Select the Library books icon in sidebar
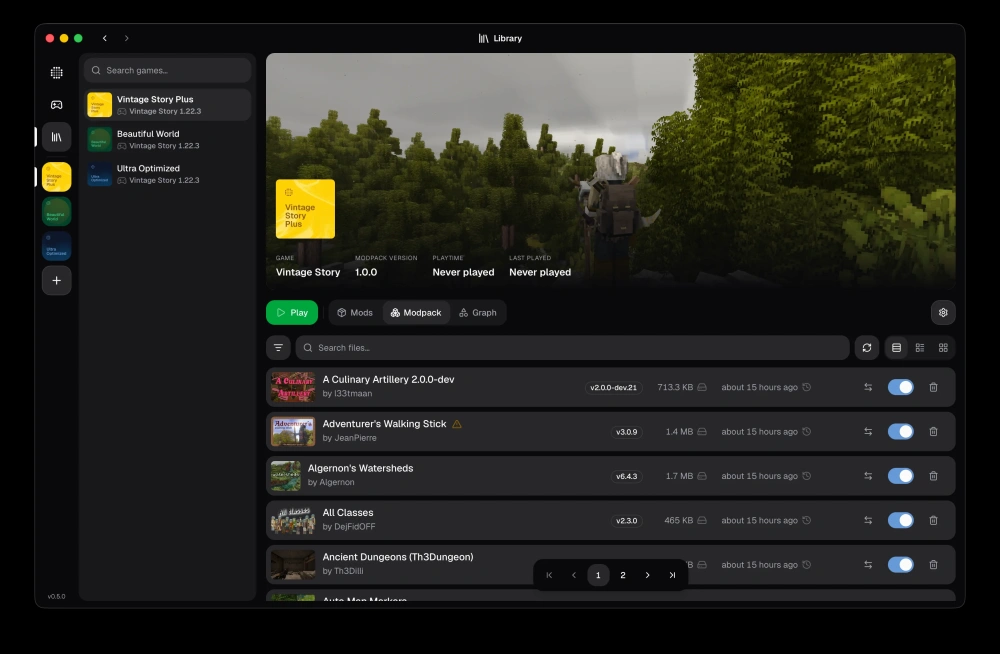Image resolution: width=1000 pixels, height=654 pixels. [57, 137]
